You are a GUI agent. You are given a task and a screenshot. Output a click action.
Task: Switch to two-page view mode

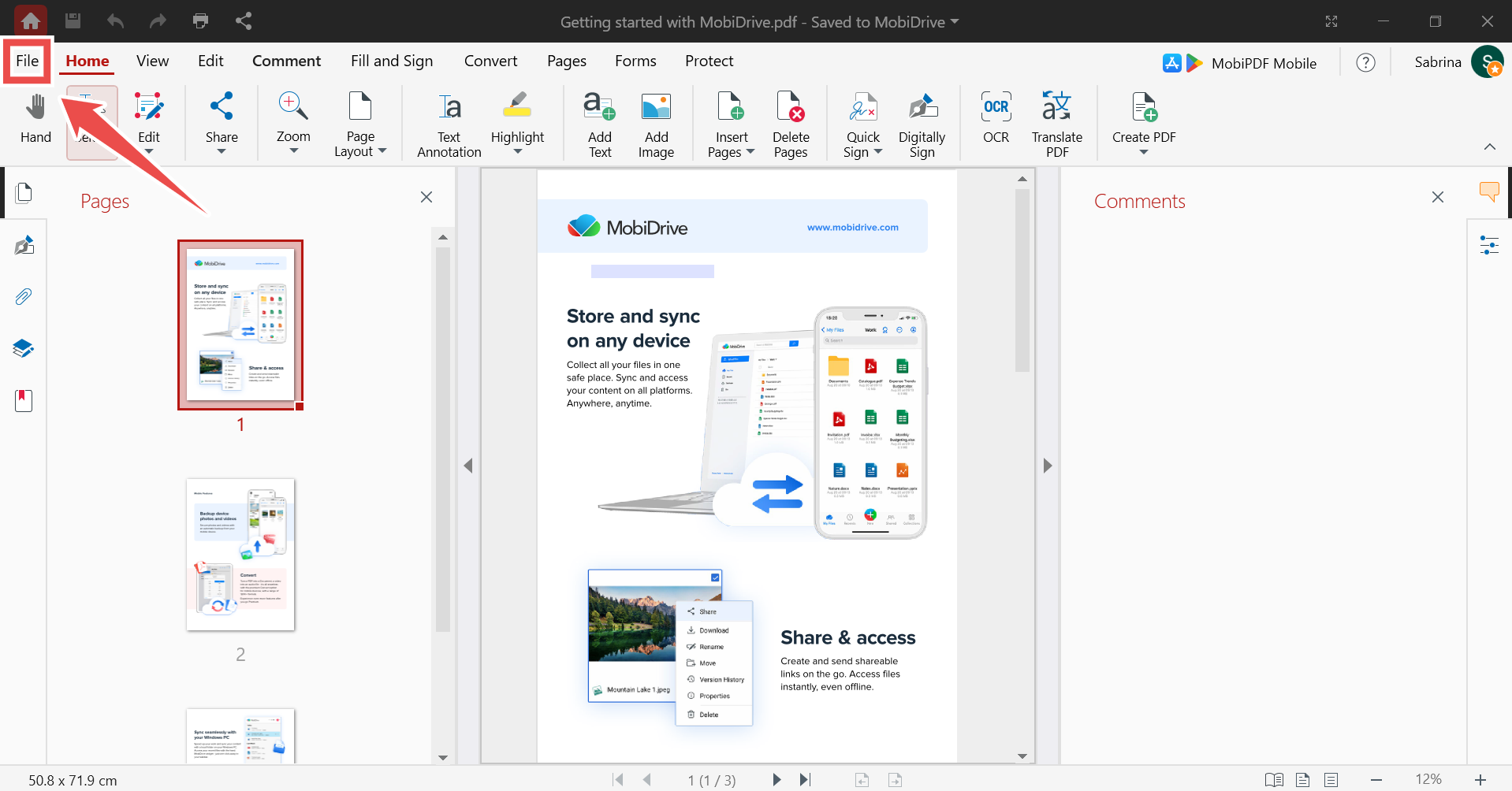click(1274, 780)
